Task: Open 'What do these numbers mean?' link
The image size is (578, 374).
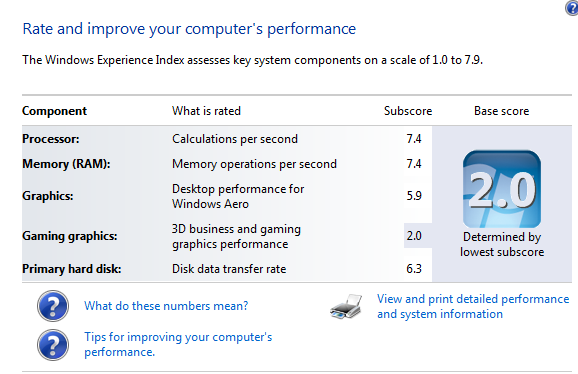Action: point(166,306)
